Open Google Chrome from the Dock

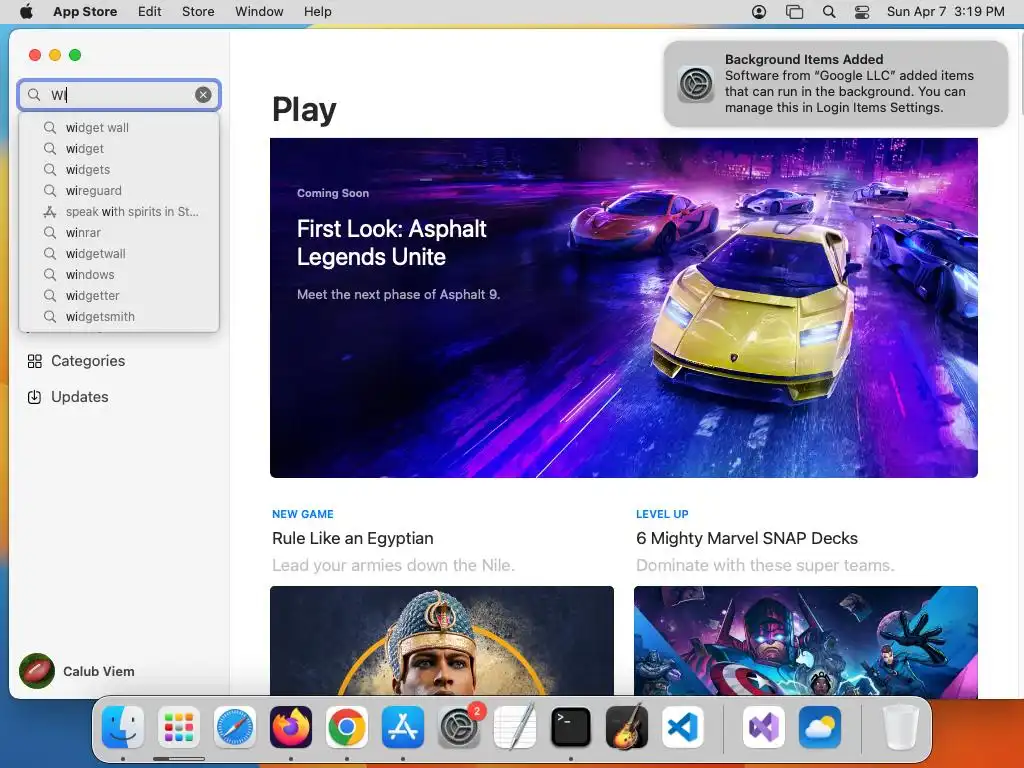pos(347,727)
